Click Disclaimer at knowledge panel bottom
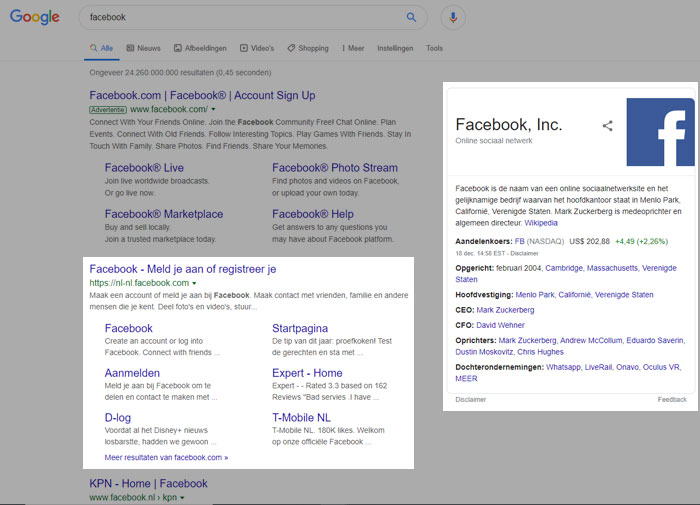 pos(471,400)
